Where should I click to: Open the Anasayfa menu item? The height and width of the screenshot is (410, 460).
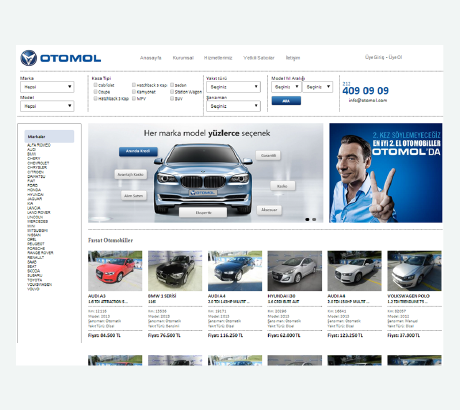151,58
